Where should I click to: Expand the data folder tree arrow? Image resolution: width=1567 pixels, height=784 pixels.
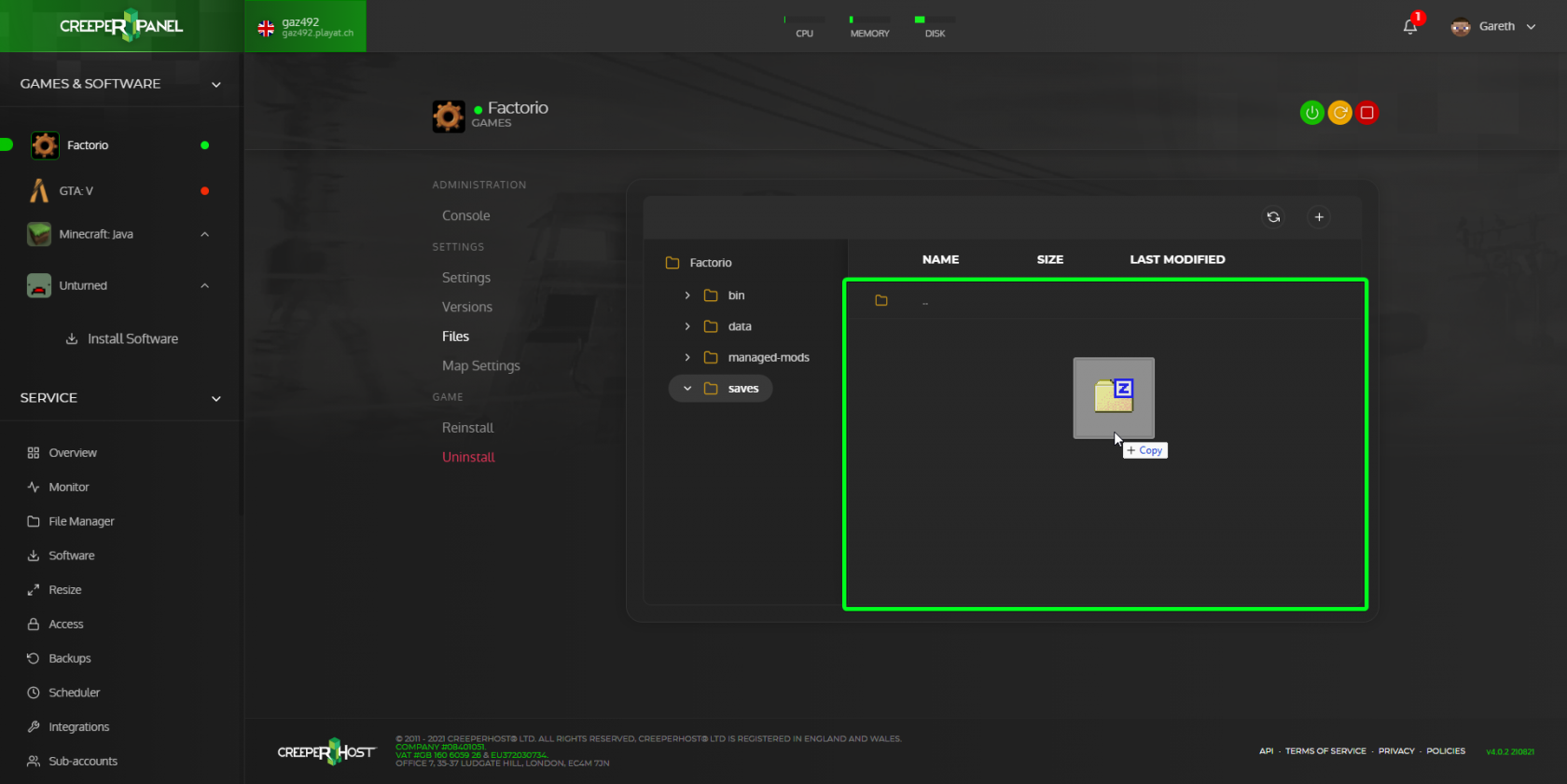[687, 326]
